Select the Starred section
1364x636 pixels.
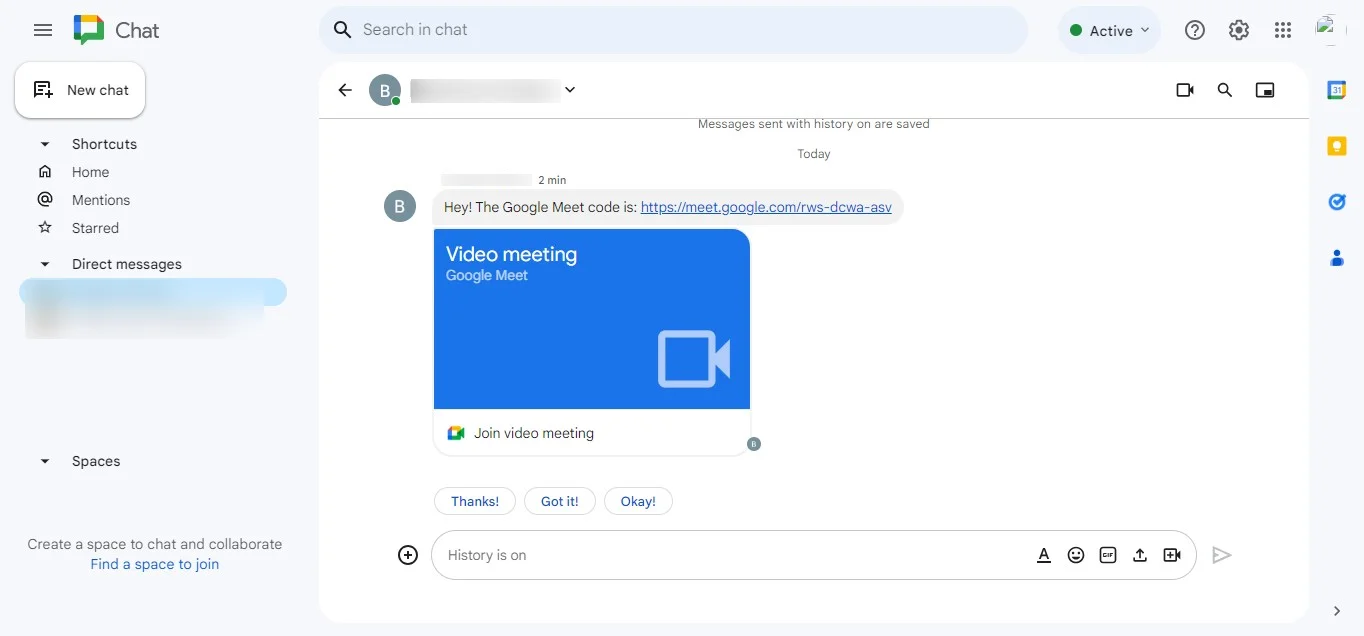(94, 227)
